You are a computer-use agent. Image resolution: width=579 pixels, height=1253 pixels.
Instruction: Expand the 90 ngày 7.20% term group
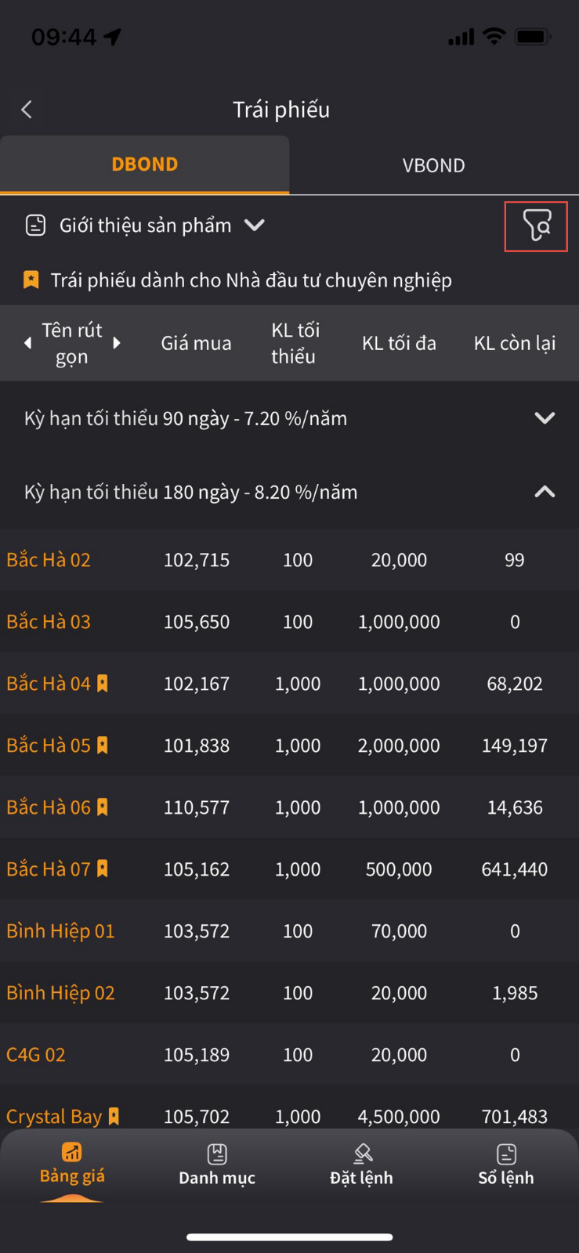coord(289,418)
